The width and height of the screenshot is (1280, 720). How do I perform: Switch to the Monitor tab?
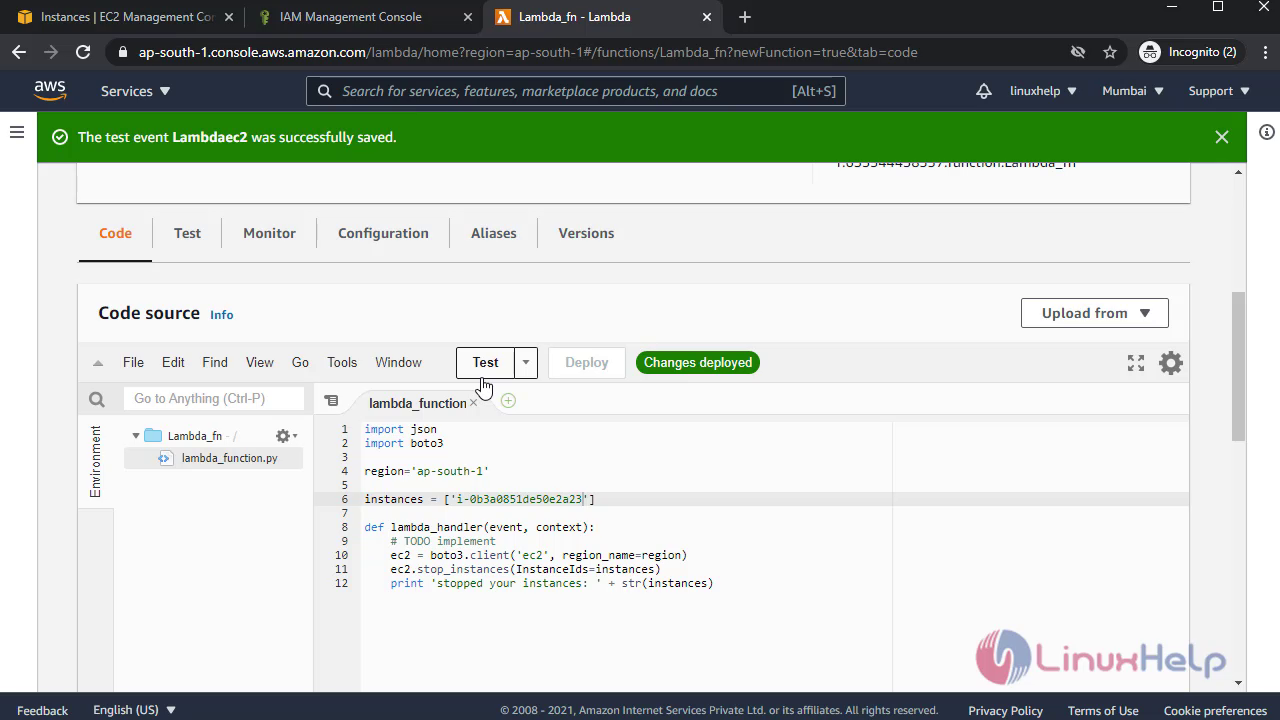[269, 233]
